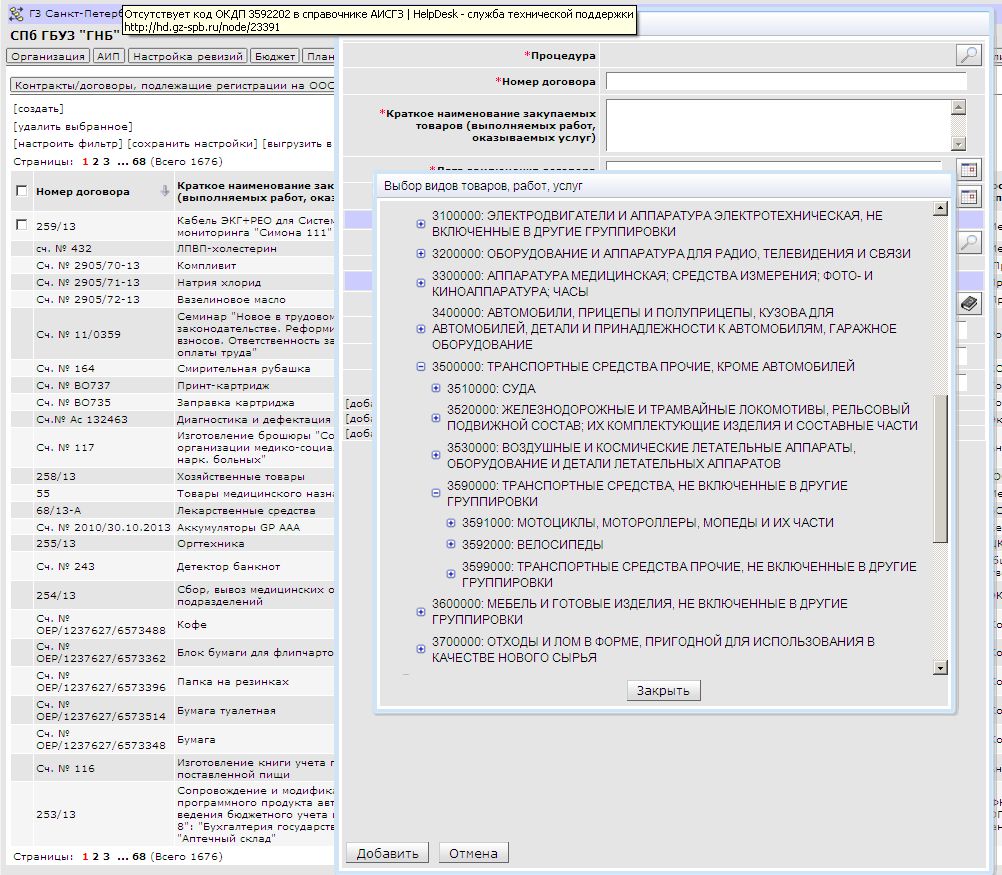Go to page 3 in the bottom pagination

click(x=106, y=856)
